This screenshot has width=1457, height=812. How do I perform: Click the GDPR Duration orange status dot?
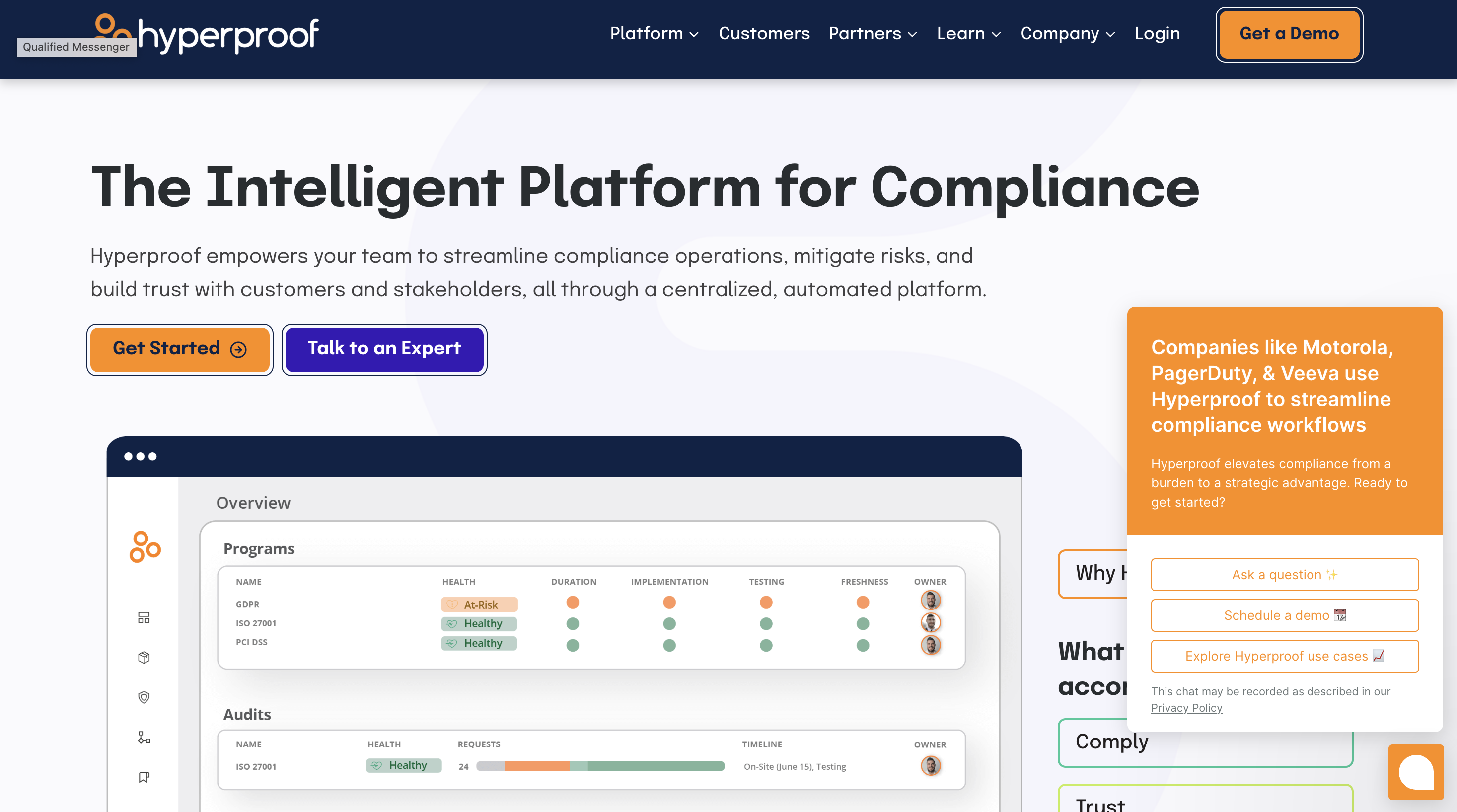pyautogui.click(x=573, y=602)
